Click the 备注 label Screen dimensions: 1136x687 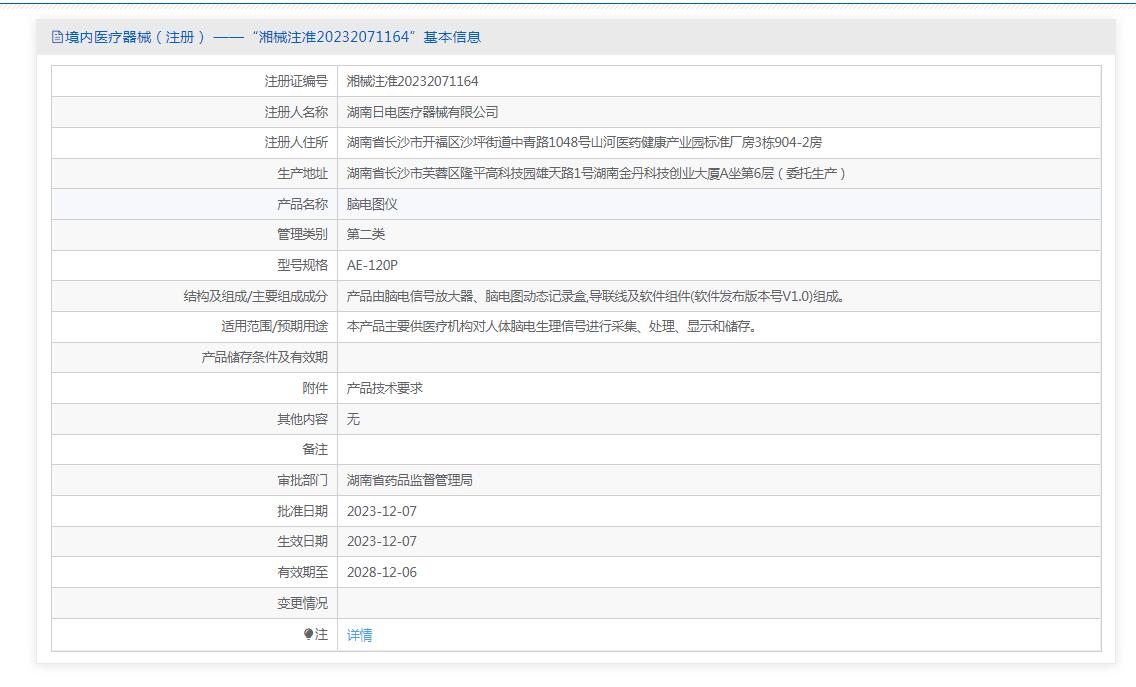coord(315,449)
